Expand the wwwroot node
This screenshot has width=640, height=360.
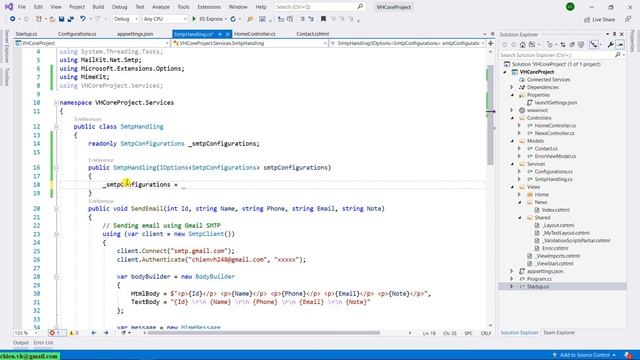coord(512,110)
